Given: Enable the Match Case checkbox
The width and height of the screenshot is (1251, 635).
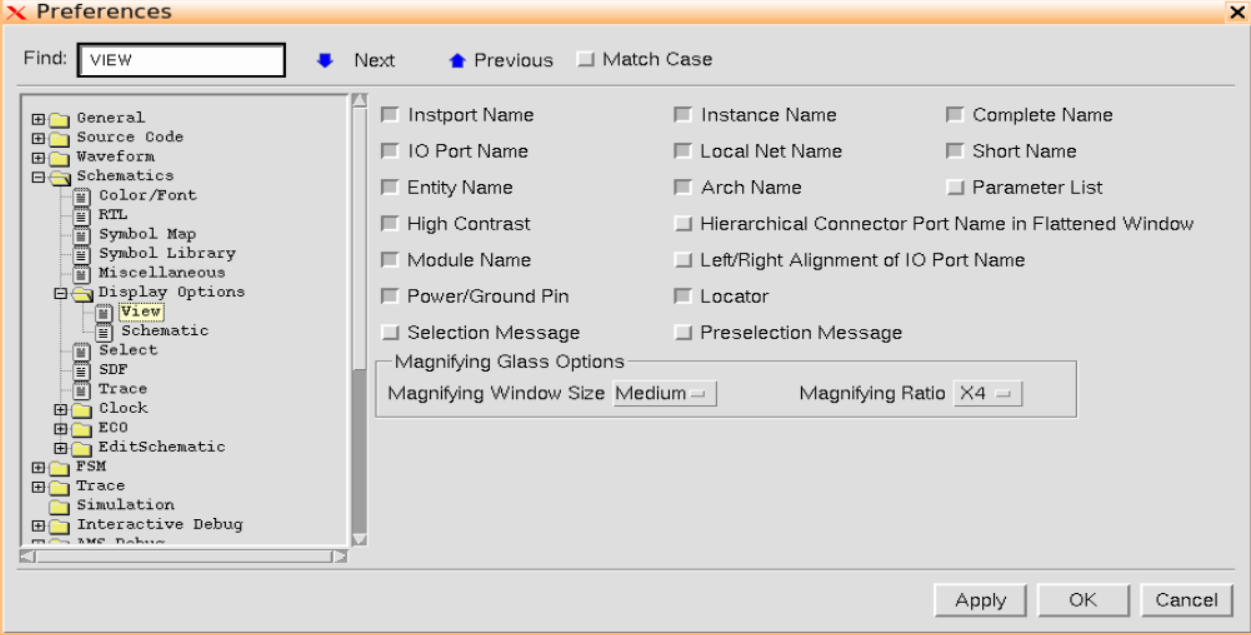Looking at the screenshot, I should coord(583,59).
